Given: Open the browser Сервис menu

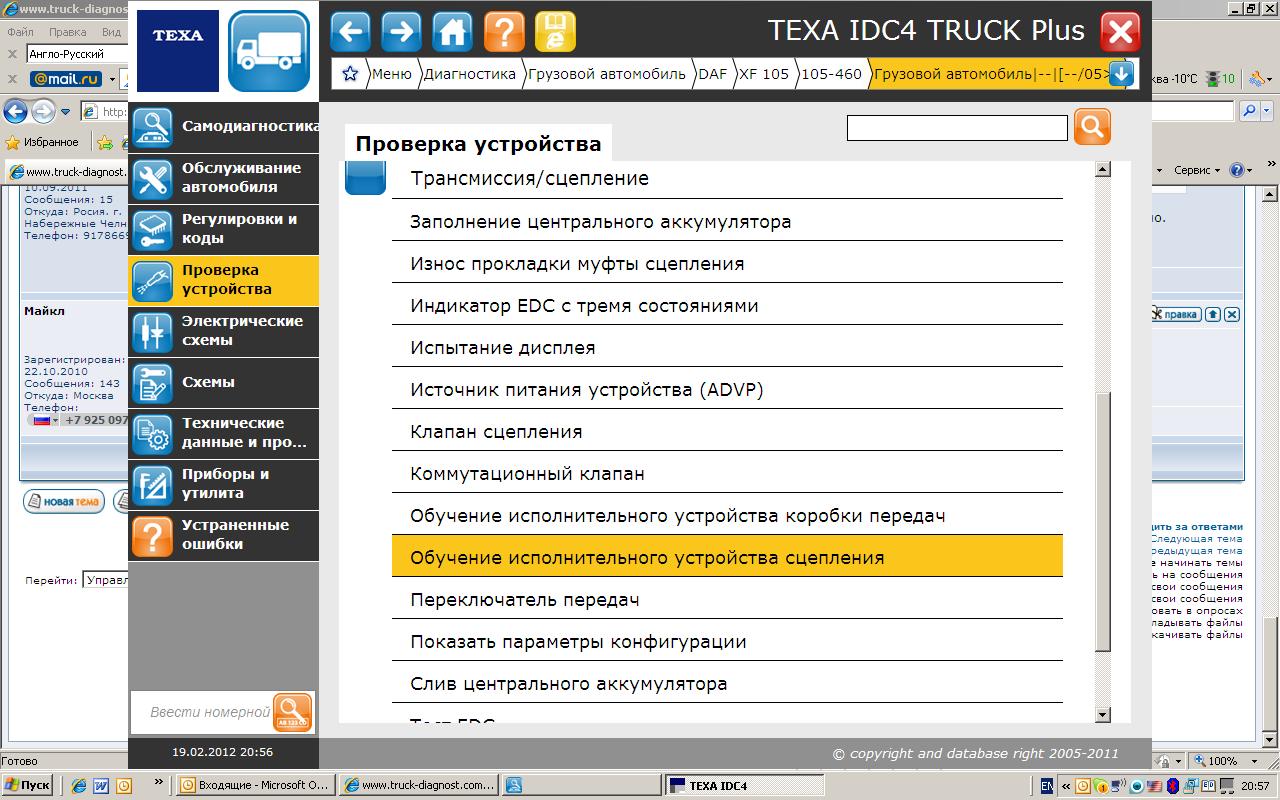Looking at the screenshot, I should coord(1196,171).
